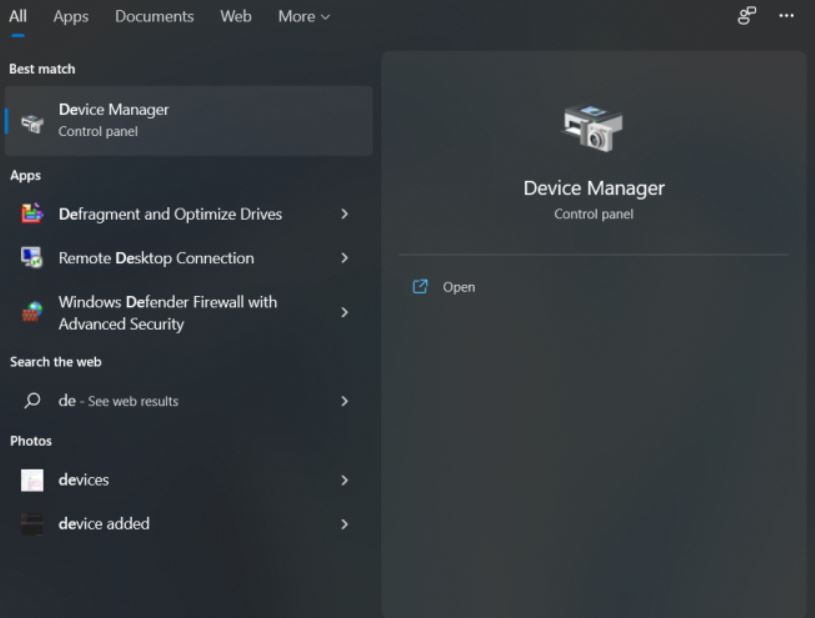Click the Open external link icon
This screenshot has width=815, height=618.
click(x=420, y=287)
